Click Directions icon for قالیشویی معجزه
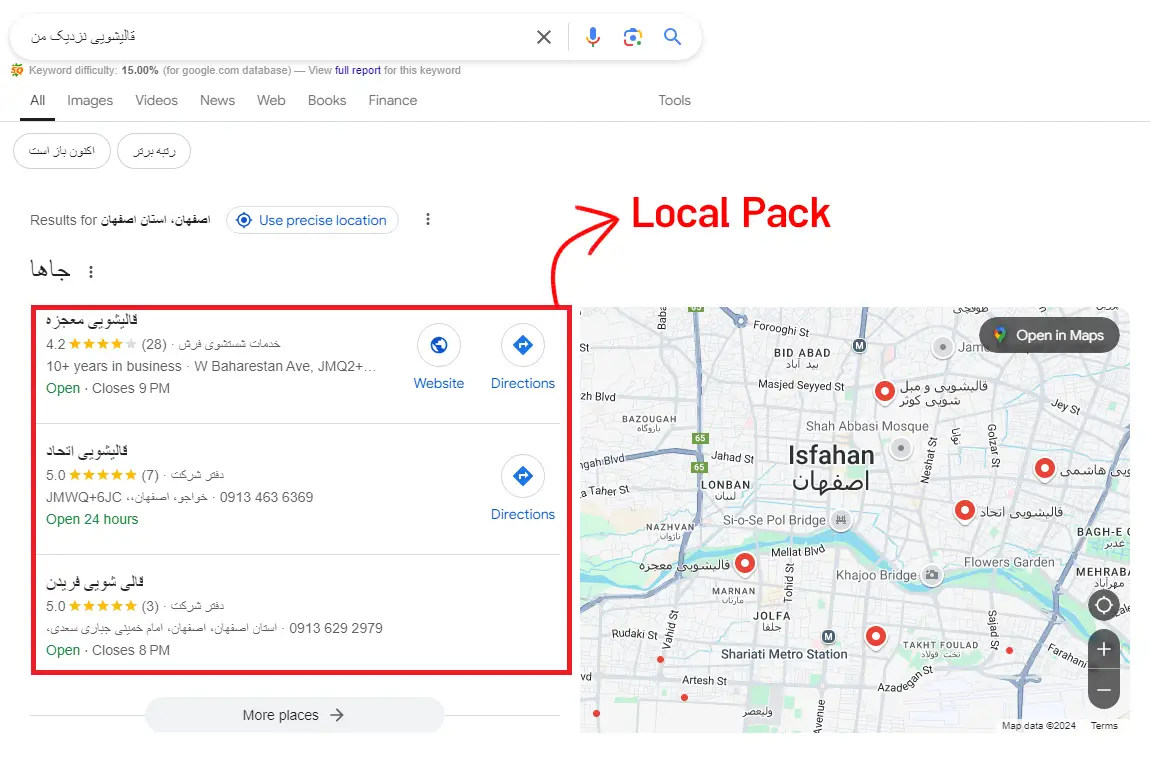Viewport: 1150px width, 757px height. coord(523,345)
